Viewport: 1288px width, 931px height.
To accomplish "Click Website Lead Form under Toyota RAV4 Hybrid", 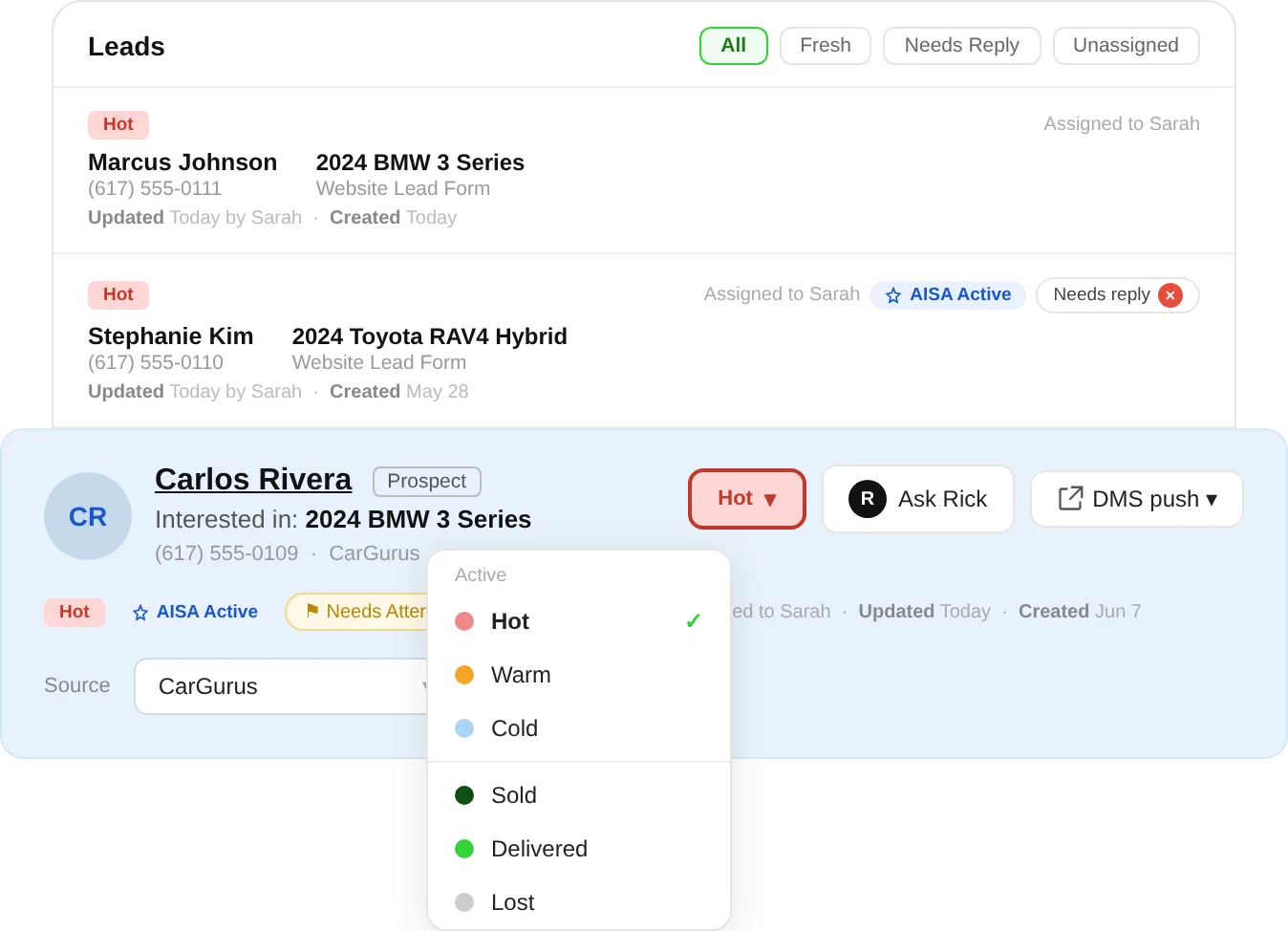I will point(379,363).
